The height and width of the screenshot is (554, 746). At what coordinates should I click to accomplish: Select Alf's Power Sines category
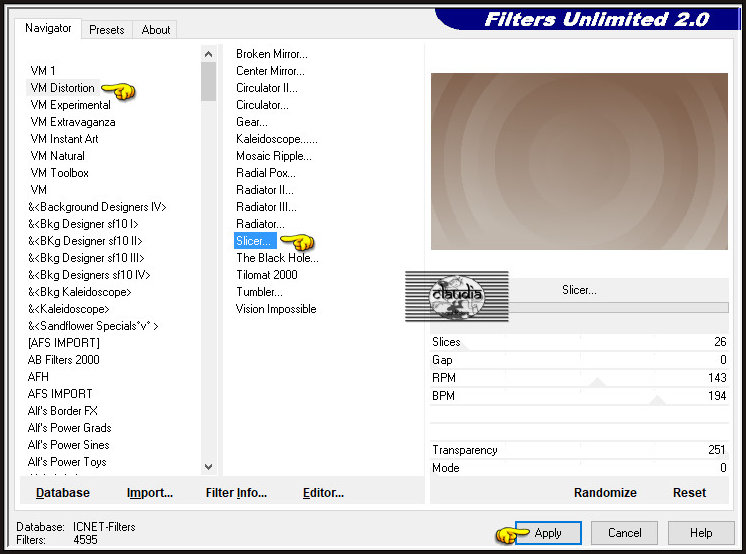(69, 445)
